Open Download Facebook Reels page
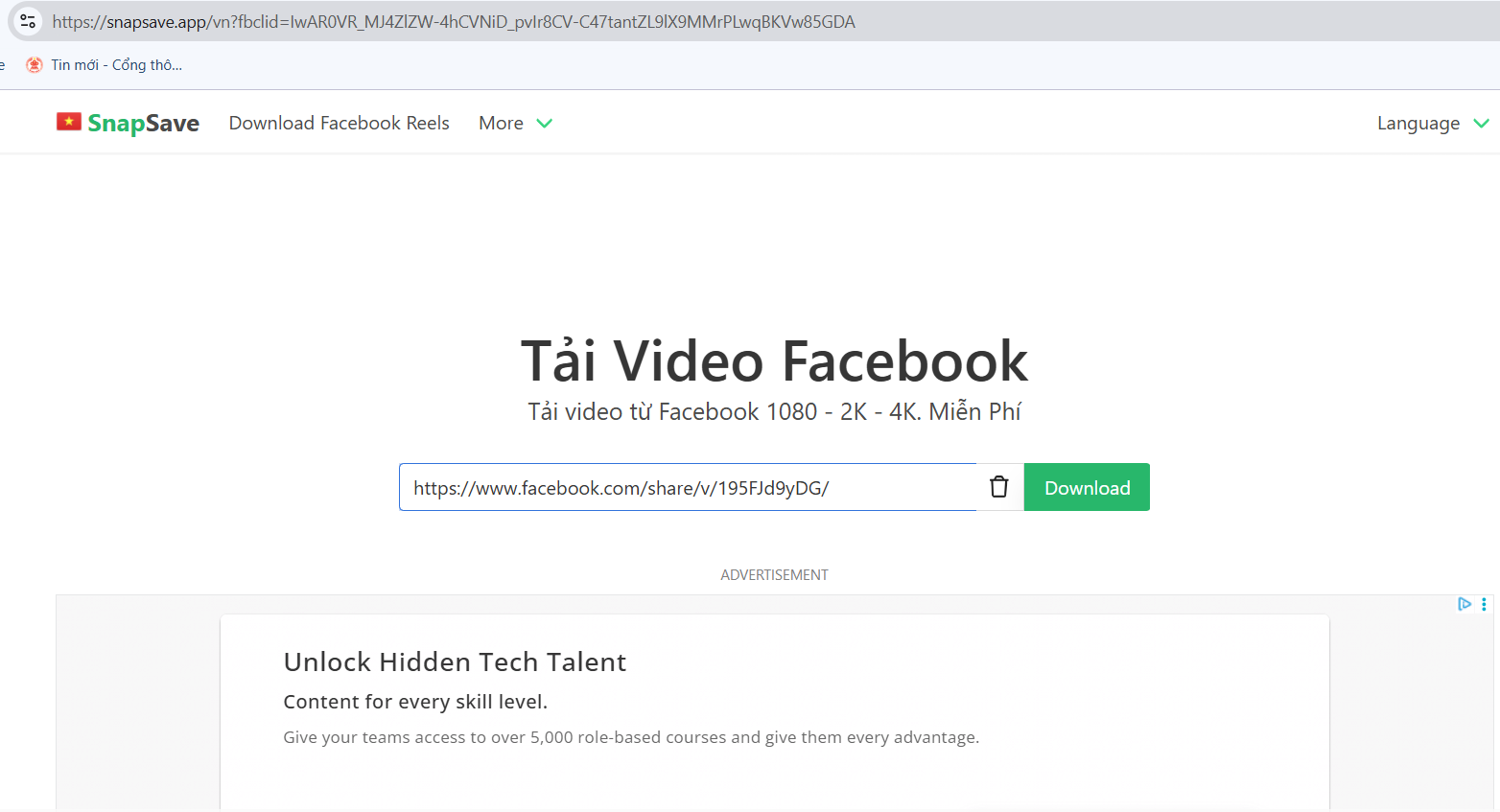 click(340, 123)
